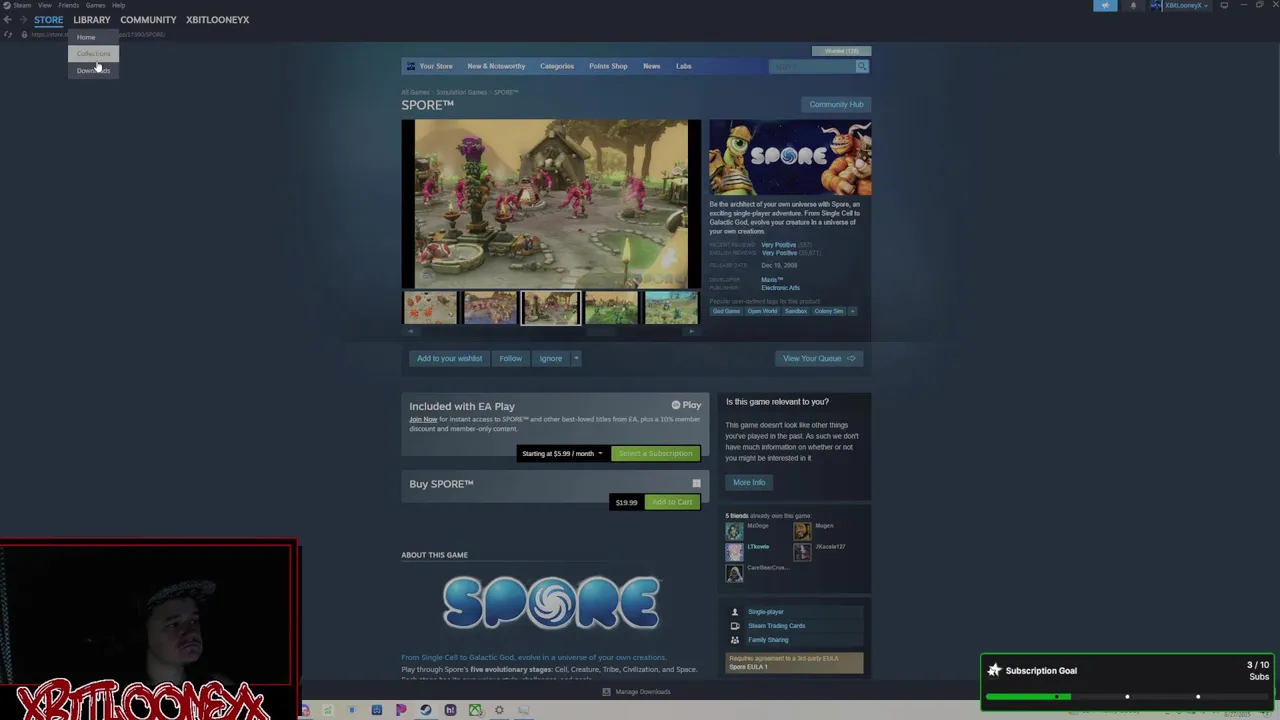Open the Categories store menu
Viewport: 1280px width, 720px height.
(x=557, y=66)
